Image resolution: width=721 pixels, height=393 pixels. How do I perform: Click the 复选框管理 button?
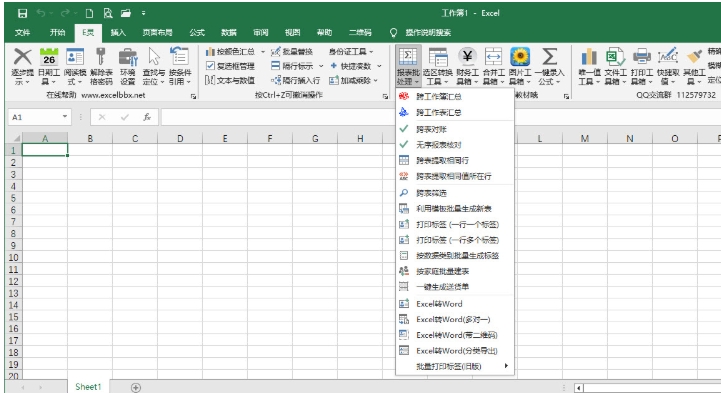click(x=230, y=66)
